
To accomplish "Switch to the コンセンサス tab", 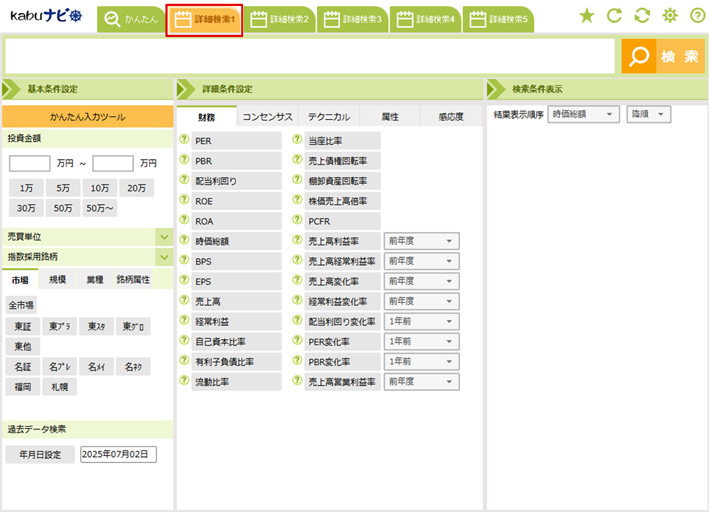I will (x=267, y=117).
